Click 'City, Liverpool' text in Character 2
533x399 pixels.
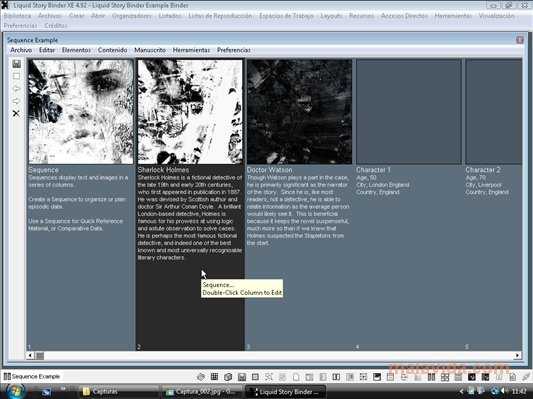coord(483,185)
